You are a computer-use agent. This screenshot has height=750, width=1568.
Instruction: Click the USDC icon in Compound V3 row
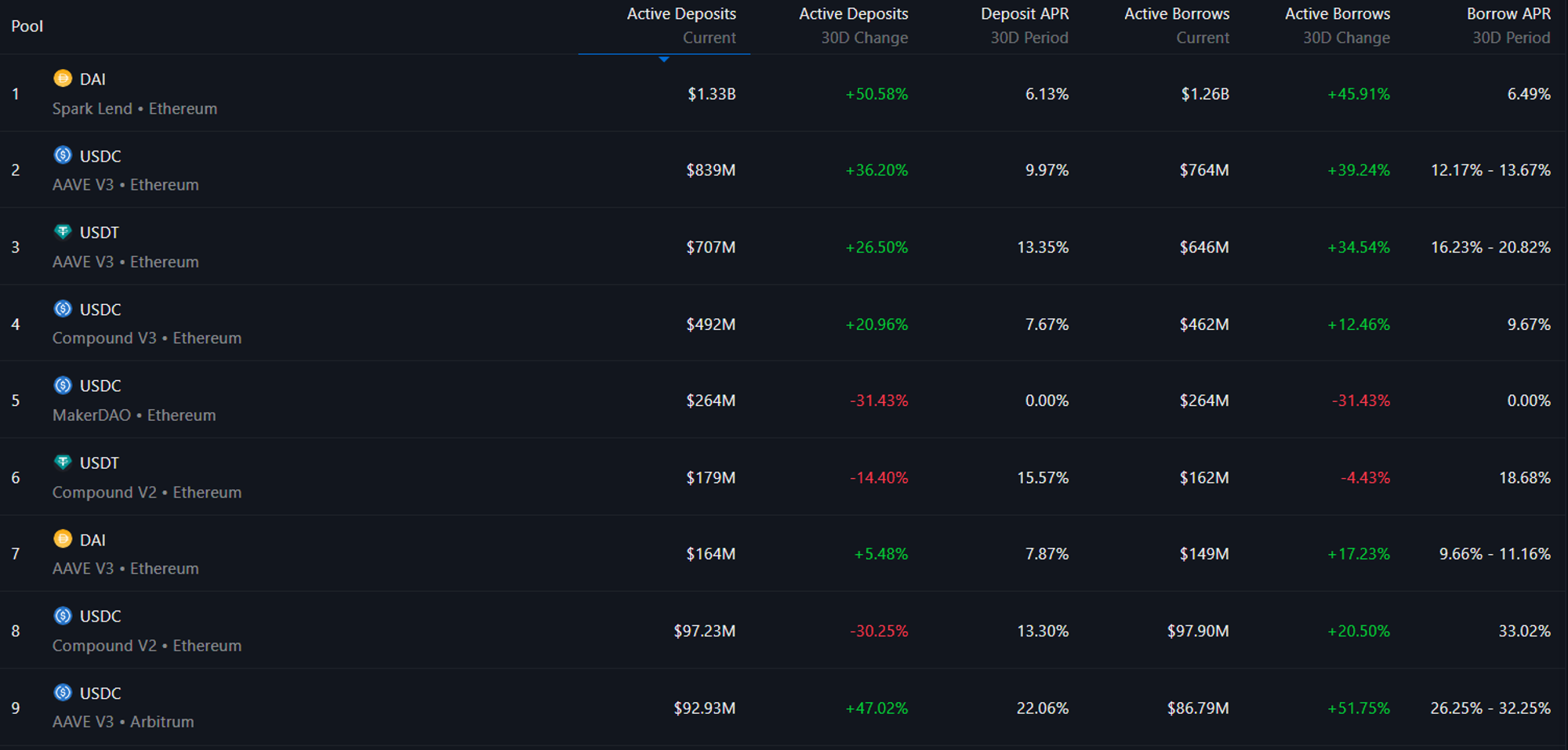[x=63, y=309]
